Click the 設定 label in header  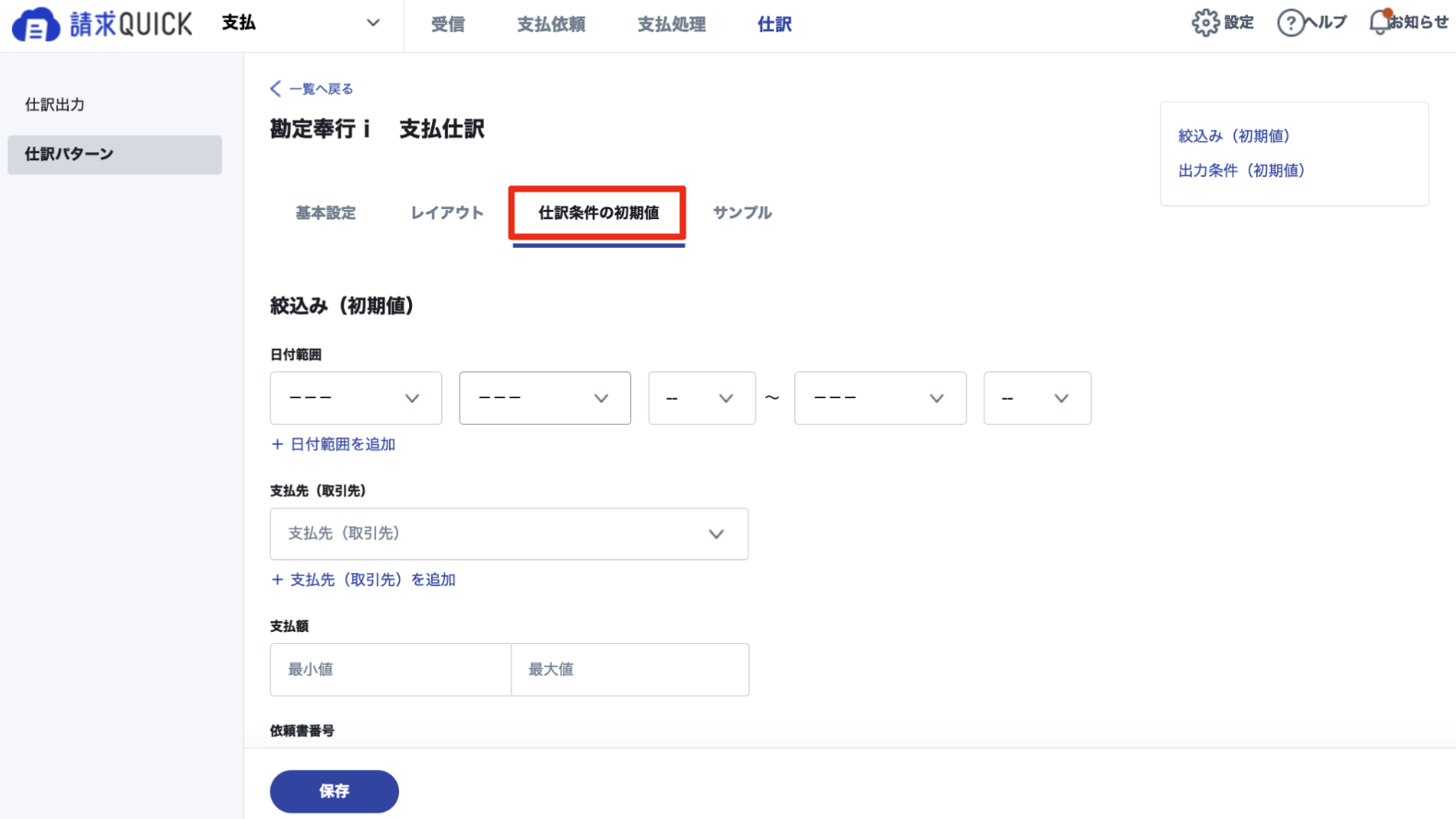coord(1239,22)
